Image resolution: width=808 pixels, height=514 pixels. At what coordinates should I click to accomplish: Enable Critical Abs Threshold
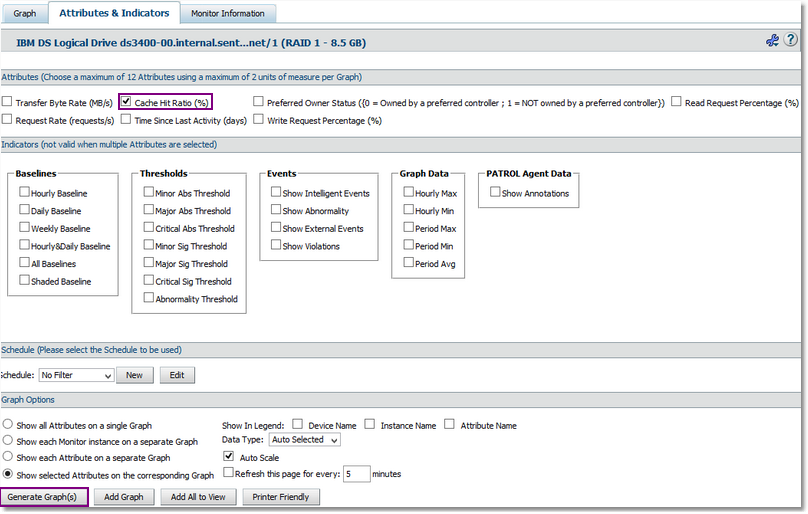pyautogui.click(x=148, y=227)
